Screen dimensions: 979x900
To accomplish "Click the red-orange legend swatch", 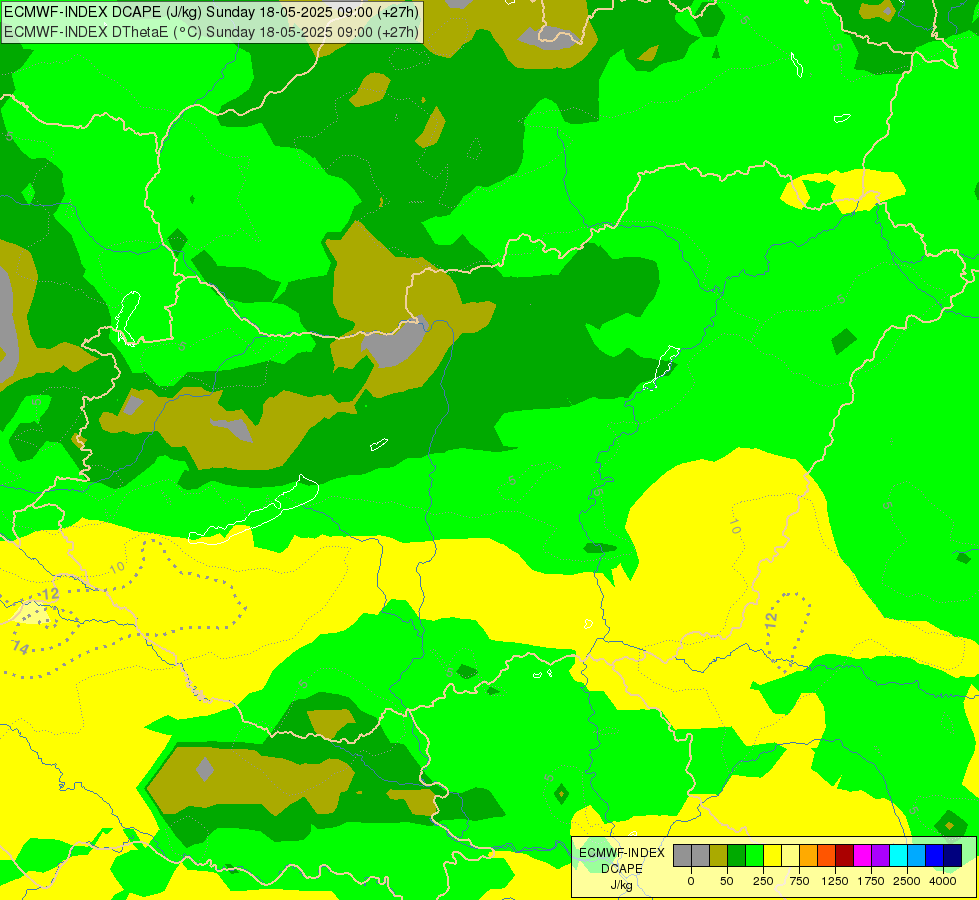I will tap(827, 856).
